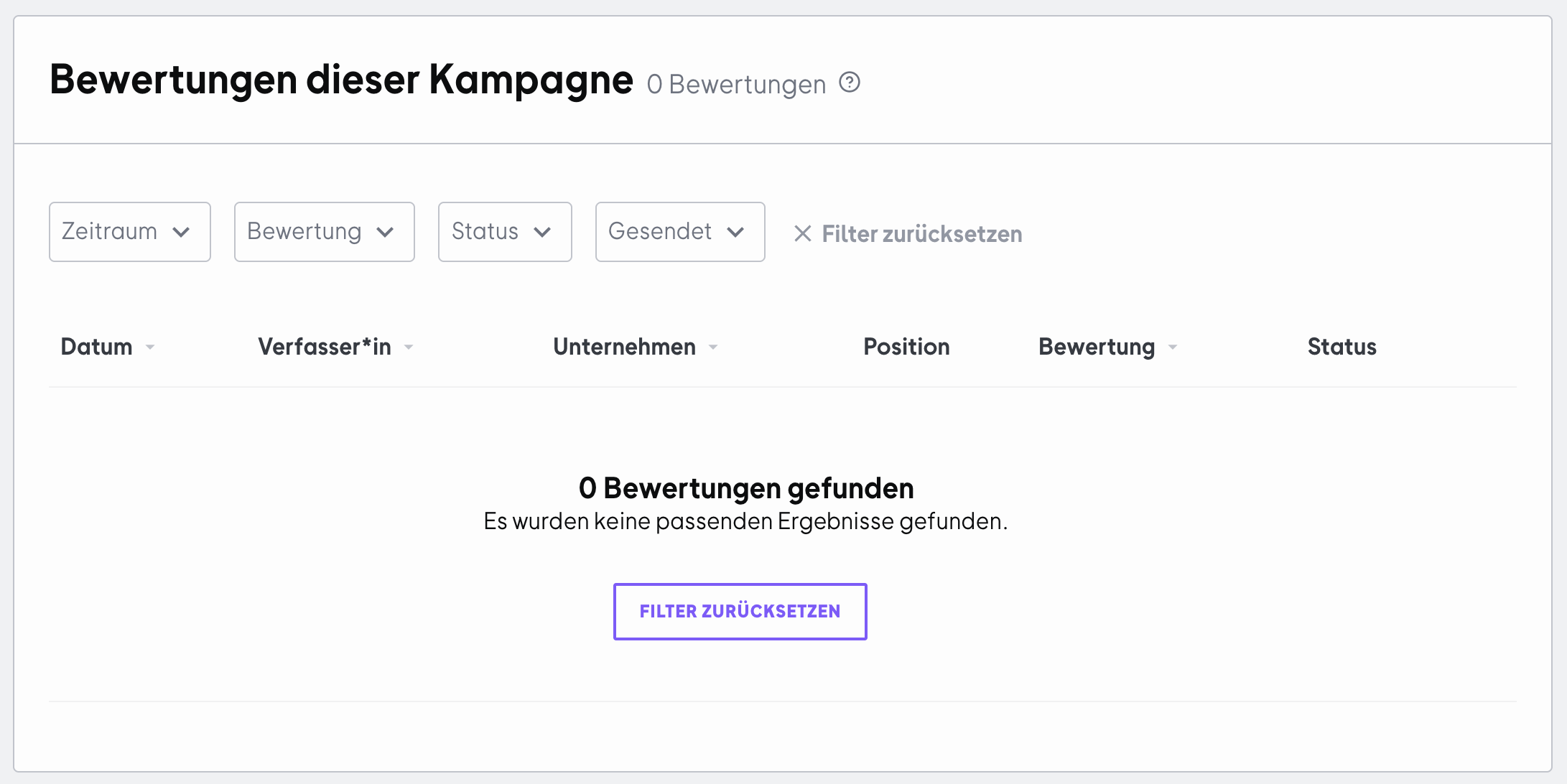The width and height of the screenshot is (1567, 784).
Task: Open the Zeitraum filter dropdown
Action: [130, 232]
